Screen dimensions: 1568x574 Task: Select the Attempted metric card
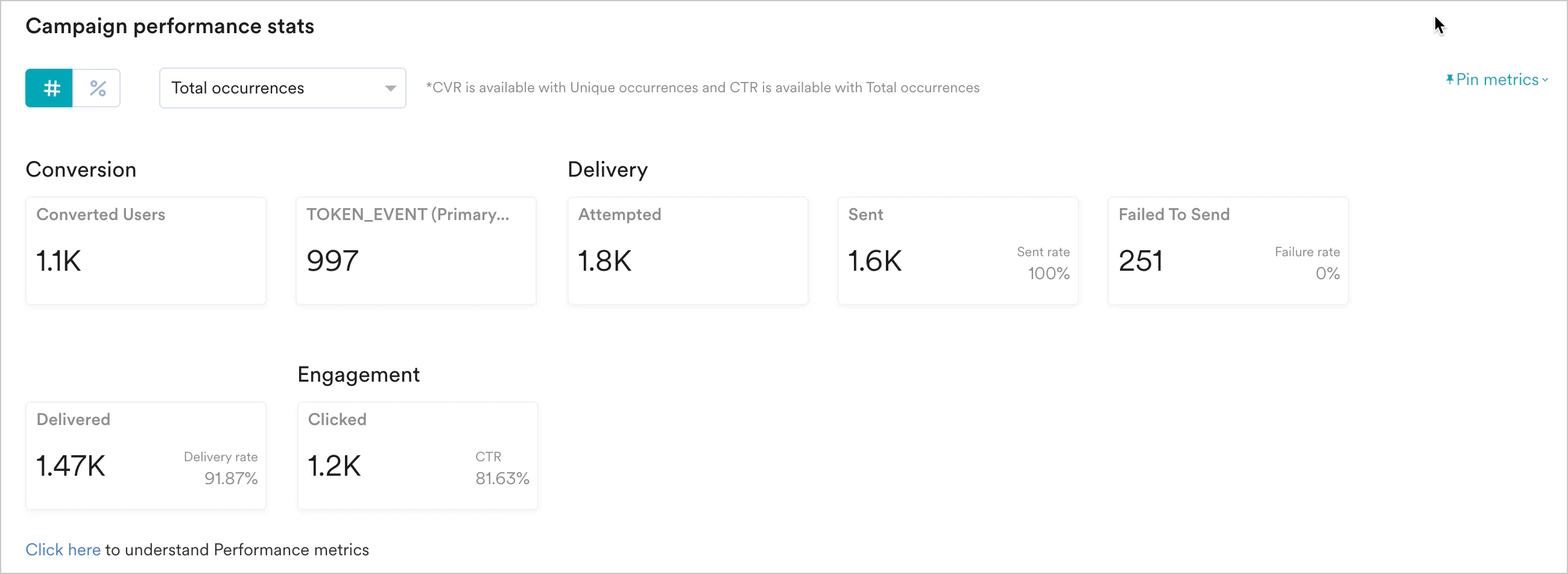click(688, 251)
